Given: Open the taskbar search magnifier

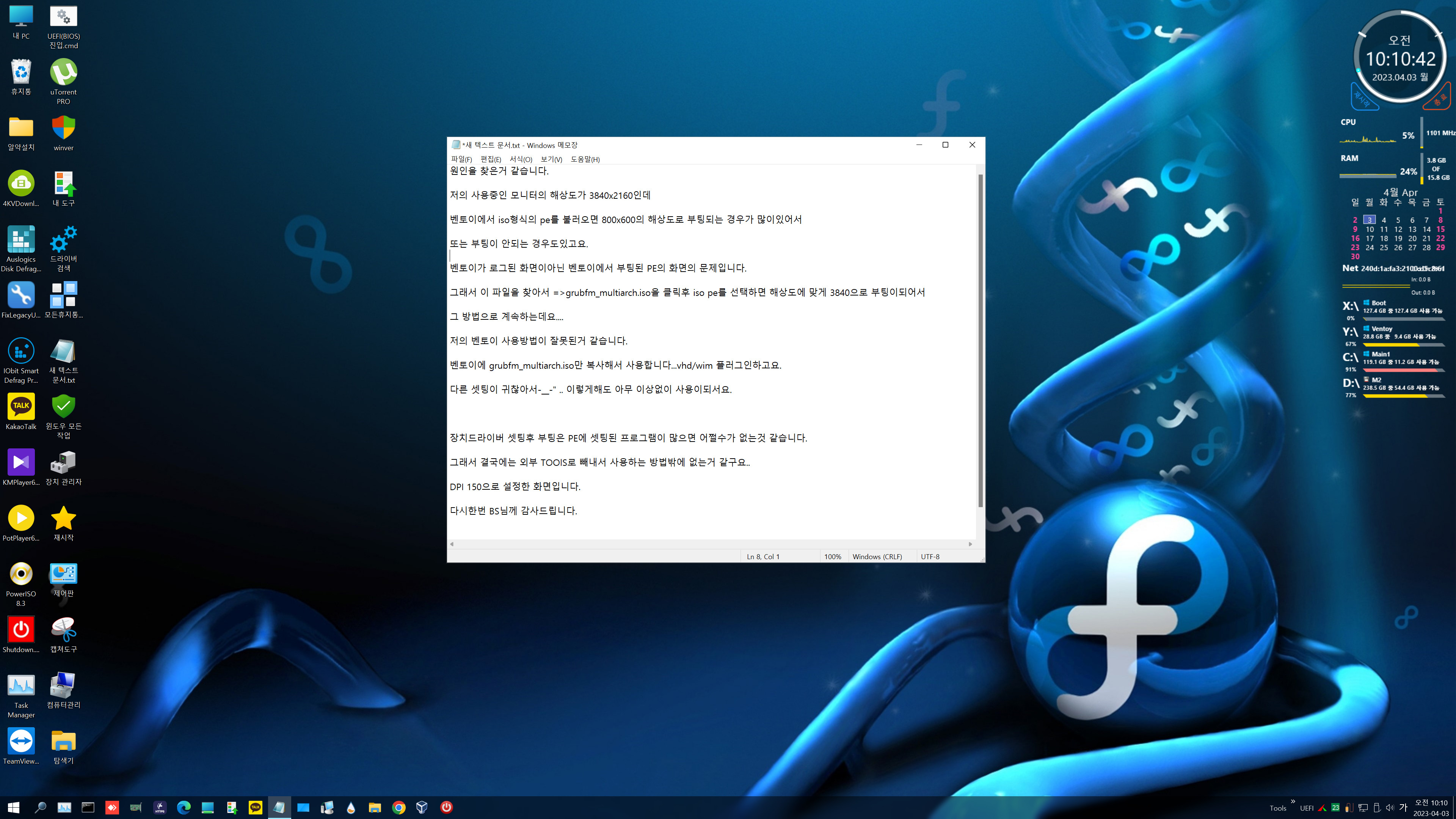Looking at the screenshot, I should point(40,807).
